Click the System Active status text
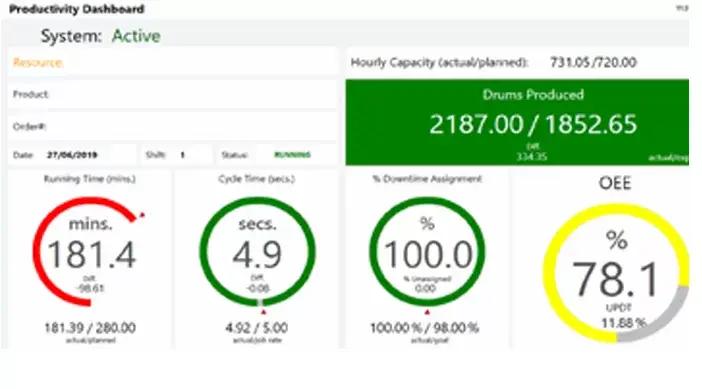Viewport: 702px width, 389px height. 101,36
